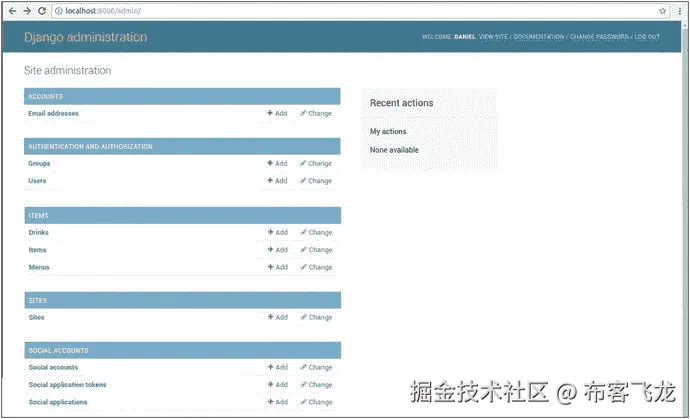The image size is (690, 419).
Task: Select the None available text
Action: tap(394, 150)
